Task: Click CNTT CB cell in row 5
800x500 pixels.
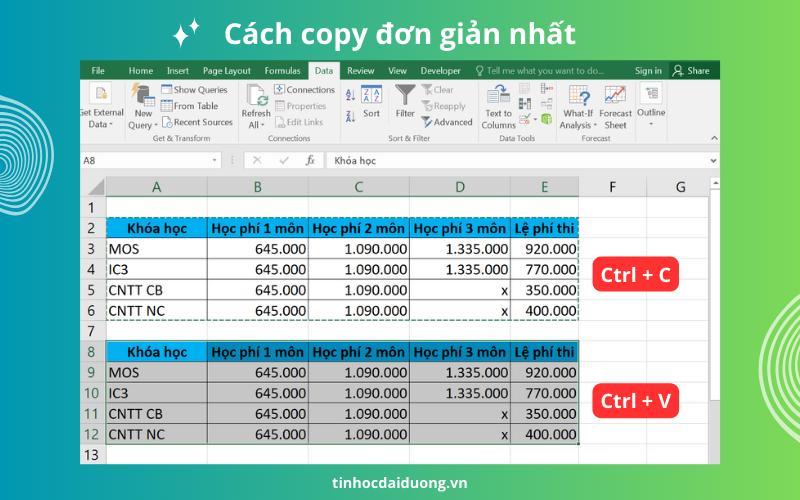Action: click(157, 290)
